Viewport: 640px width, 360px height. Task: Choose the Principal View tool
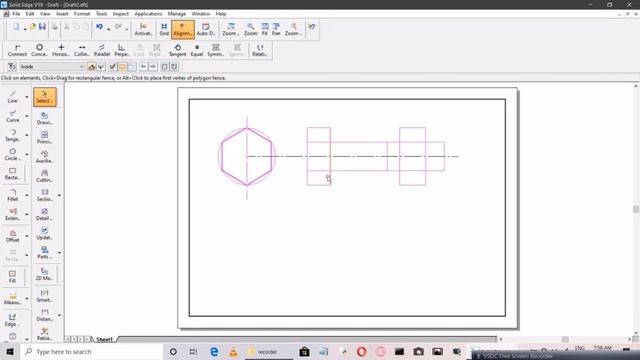click(x=44, y=138)
